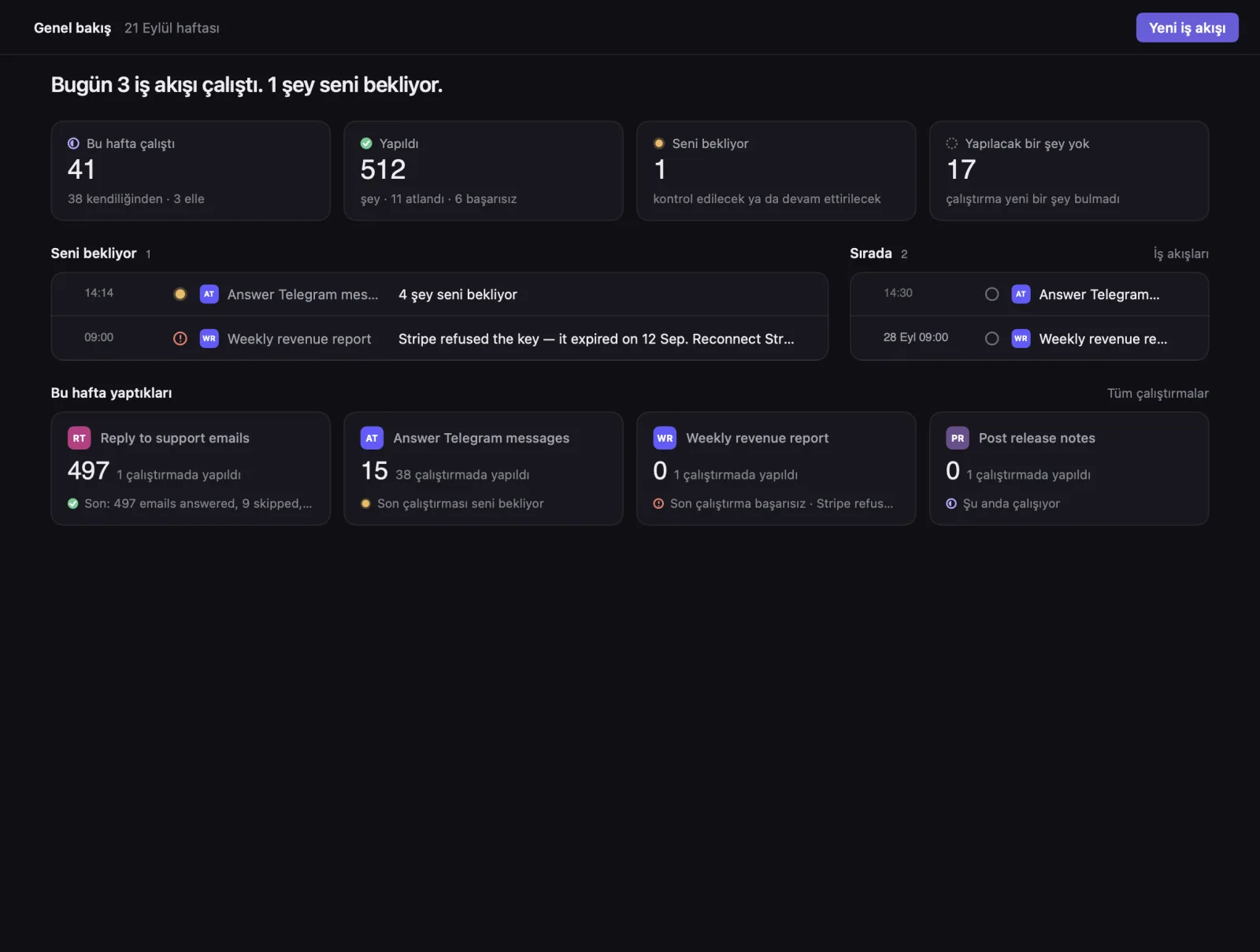Click the AT badge in the 14:30 queue row
The height and width of the screenshot is (952, 1260).
(1021, 294)
